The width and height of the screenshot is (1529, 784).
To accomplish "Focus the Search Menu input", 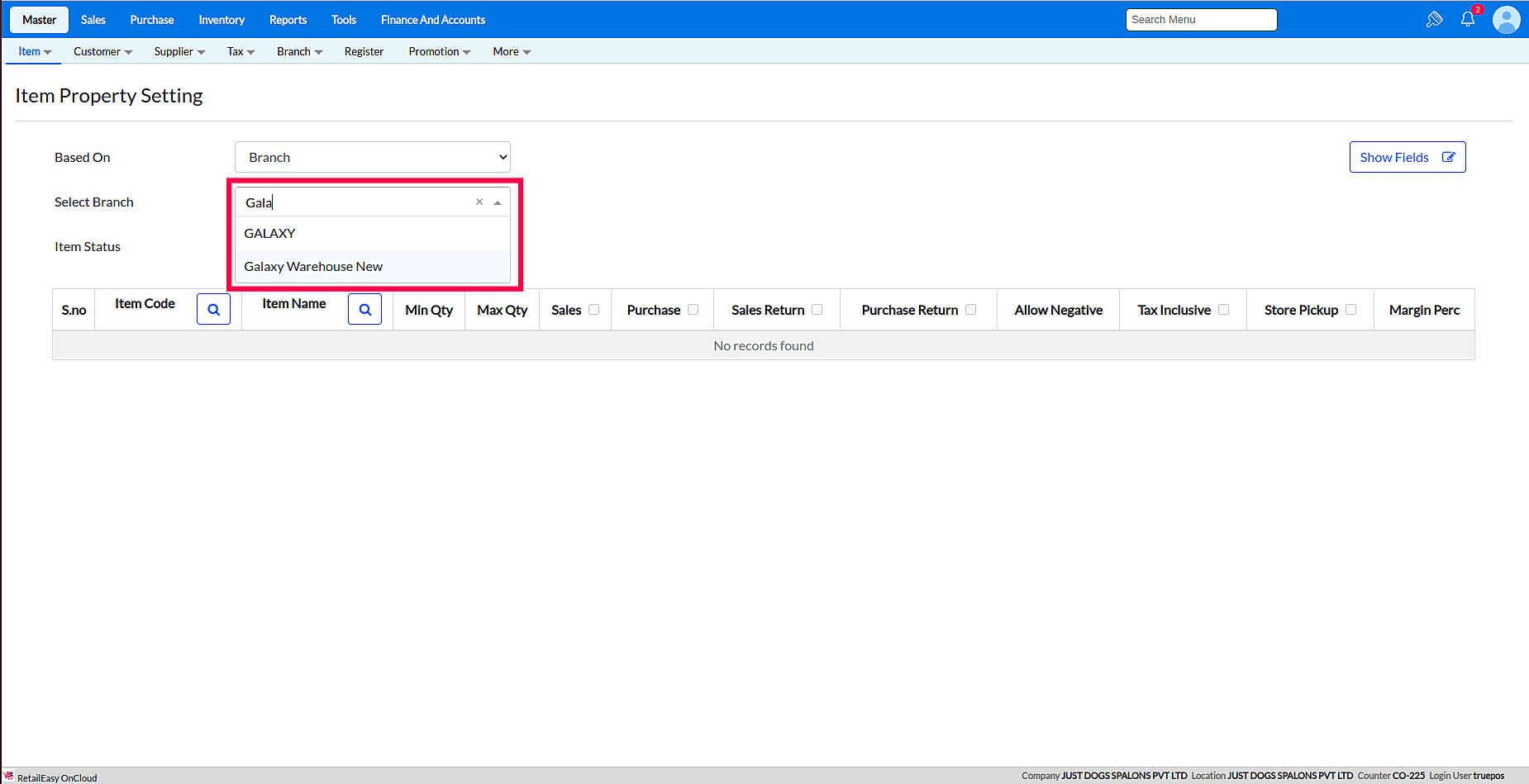I will [x=1201, y=20].
